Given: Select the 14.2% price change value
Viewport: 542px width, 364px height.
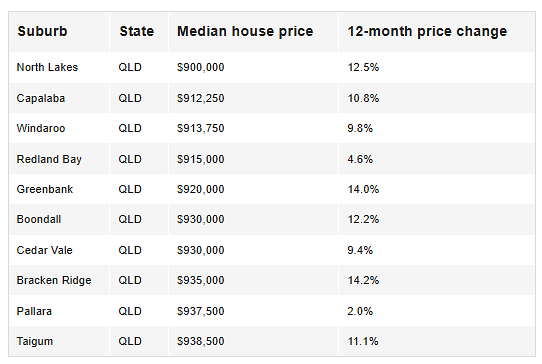Looking at the screenshot, I should [363, 280].
